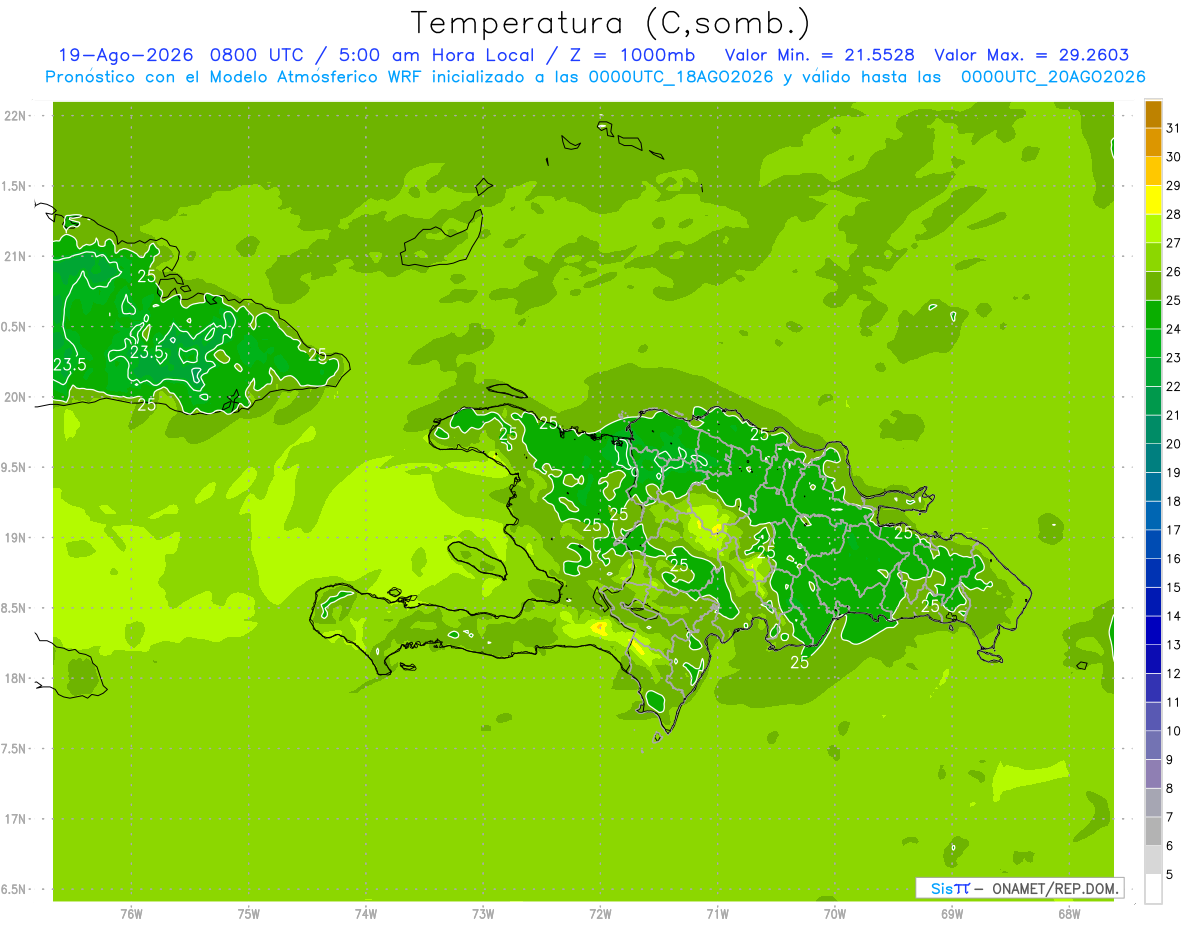Click the white swatch below legend 5
This screenshot has width=1200, height=927.
(x=1153, y=889)
